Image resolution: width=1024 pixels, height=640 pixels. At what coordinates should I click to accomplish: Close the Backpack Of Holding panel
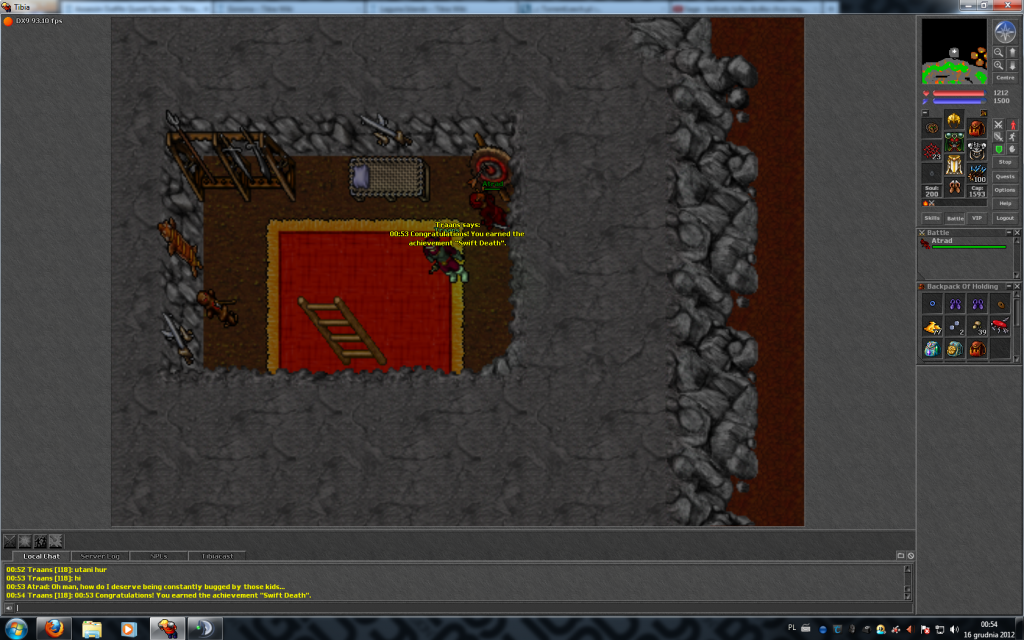1016,287
